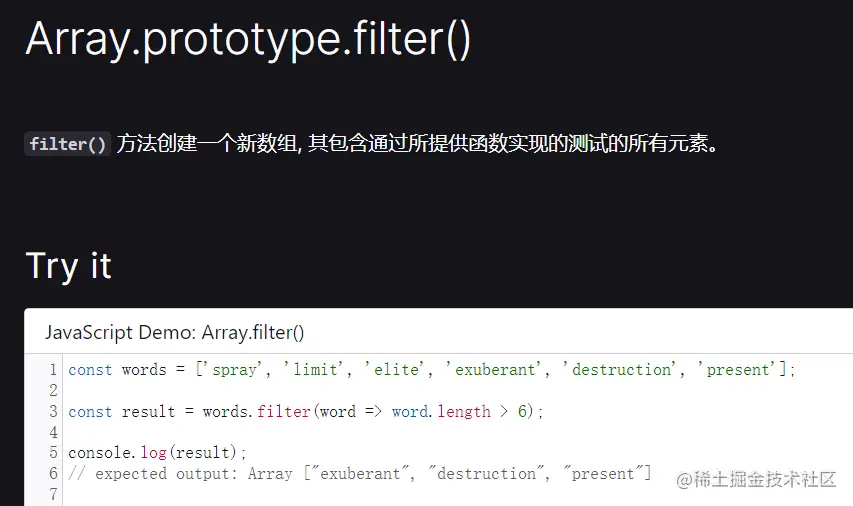Click the JavaScript Demo: Array.filter() title
Viewport: 853px width, 506px height.
pyautogui.click(x=174, y=333)
